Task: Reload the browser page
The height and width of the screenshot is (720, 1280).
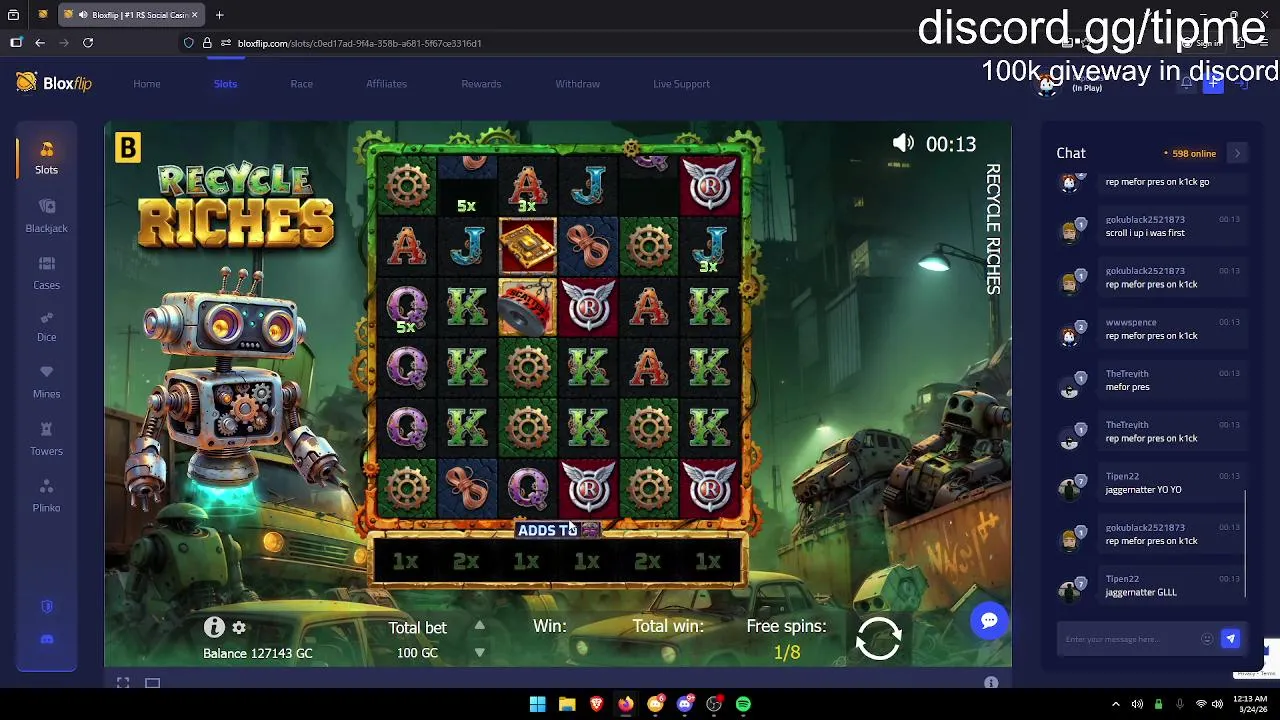Action: [88, 43]
